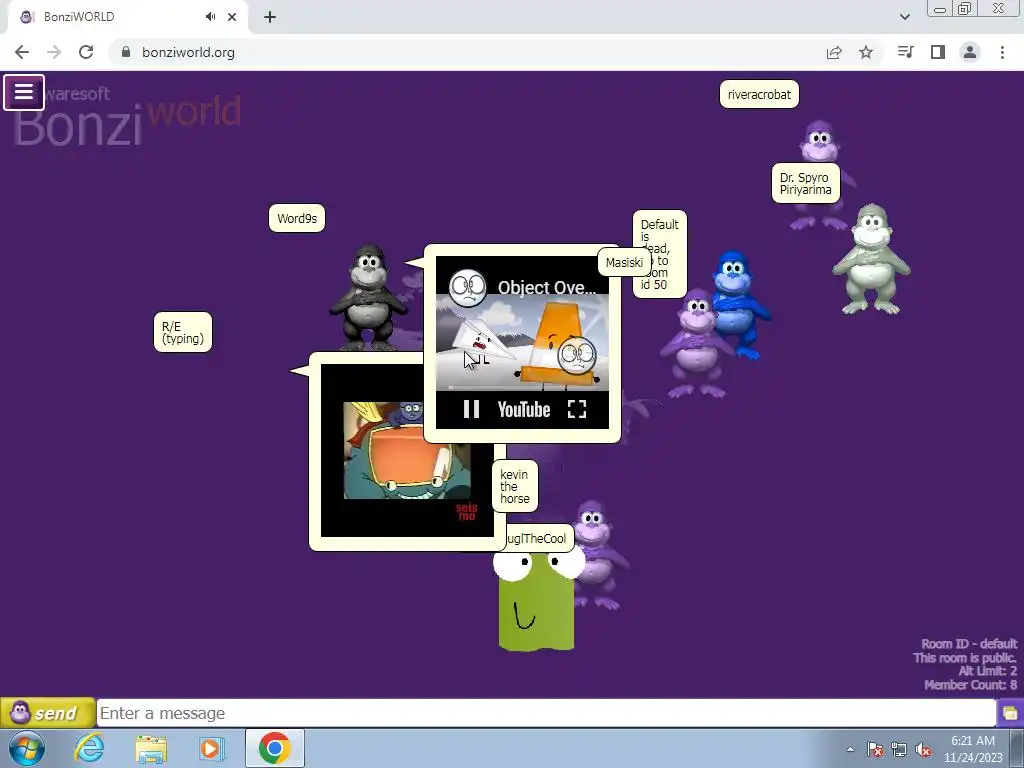Click the Chrome taskbar icon

pos(274,748)
